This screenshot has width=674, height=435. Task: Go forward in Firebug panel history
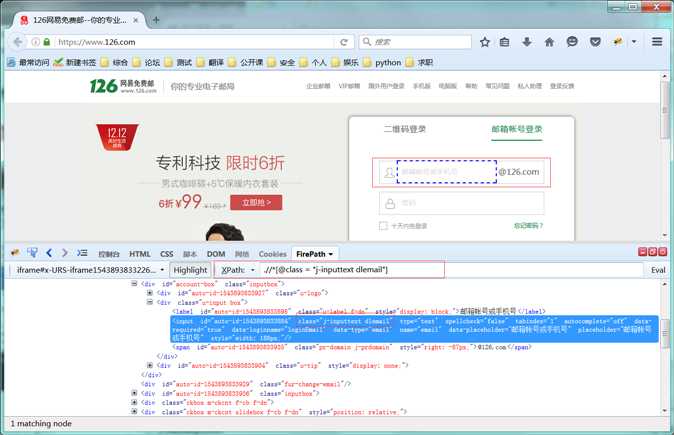point(64,253)
